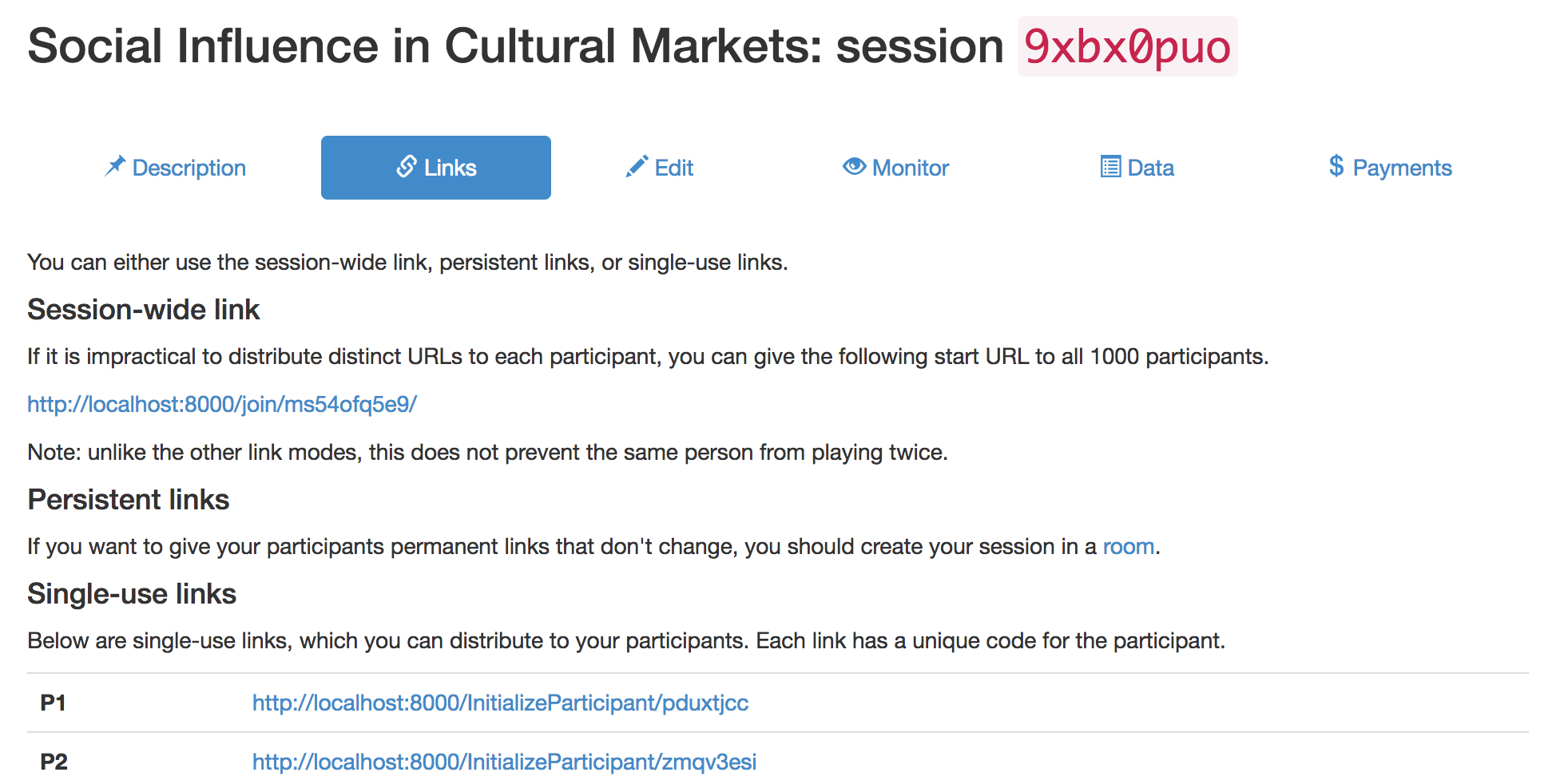Open the session-wide join link
Image resolution: width=1556 pixels, height=784 pixels.
click(x=222, y=404)
